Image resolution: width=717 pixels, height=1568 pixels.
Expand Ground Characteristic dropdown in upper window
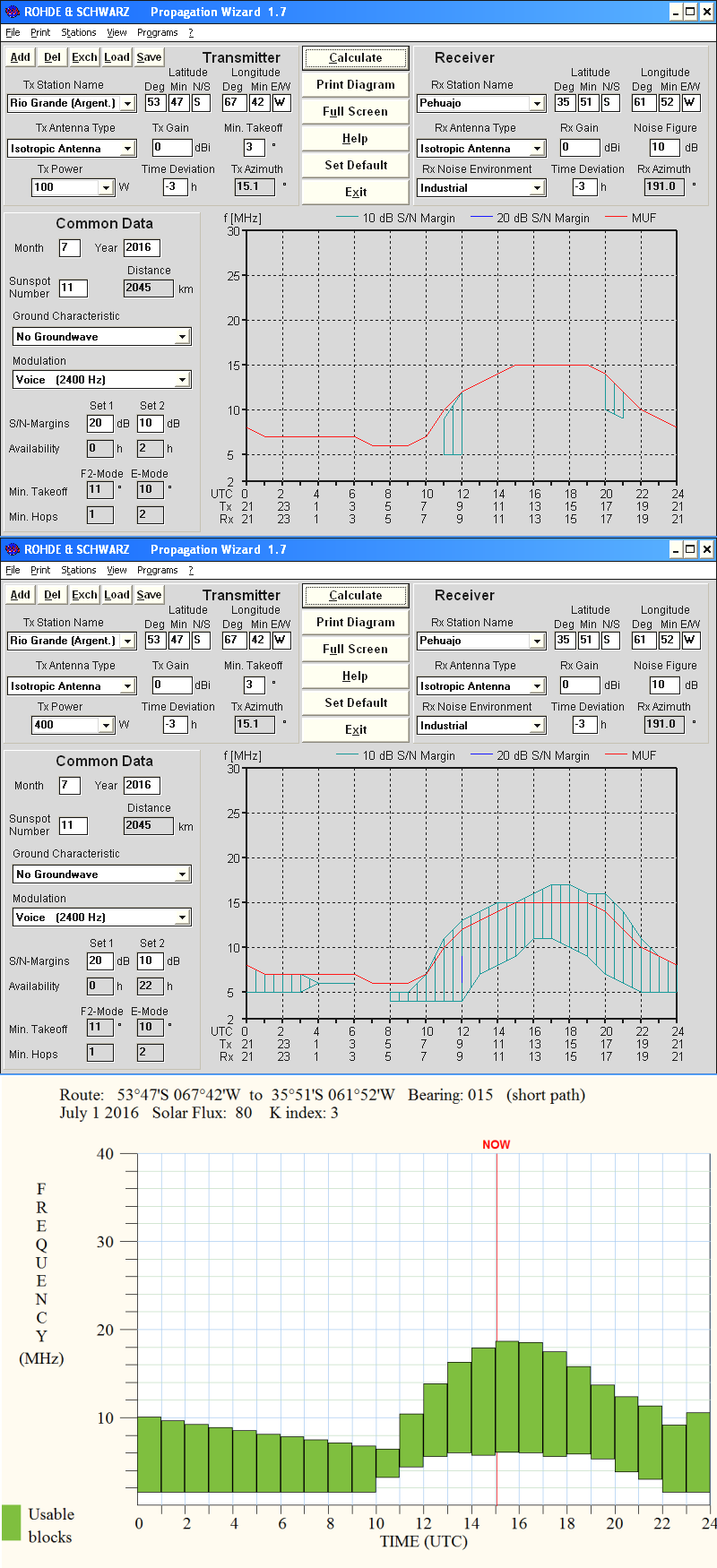(x=182, y=337)
